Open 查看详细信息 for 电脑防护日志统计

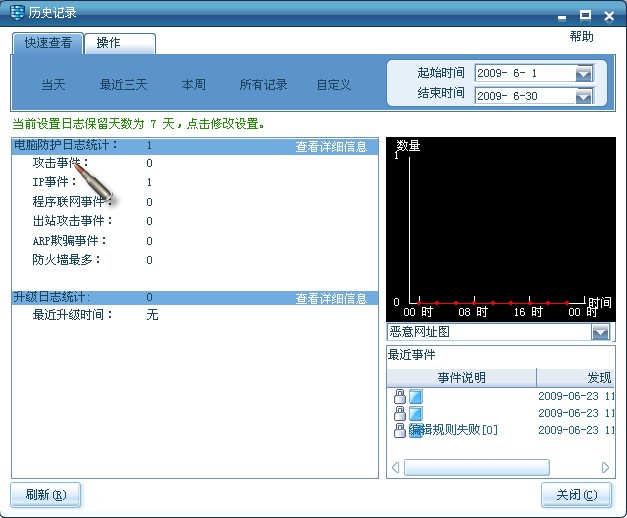click(x=331, y=147)
